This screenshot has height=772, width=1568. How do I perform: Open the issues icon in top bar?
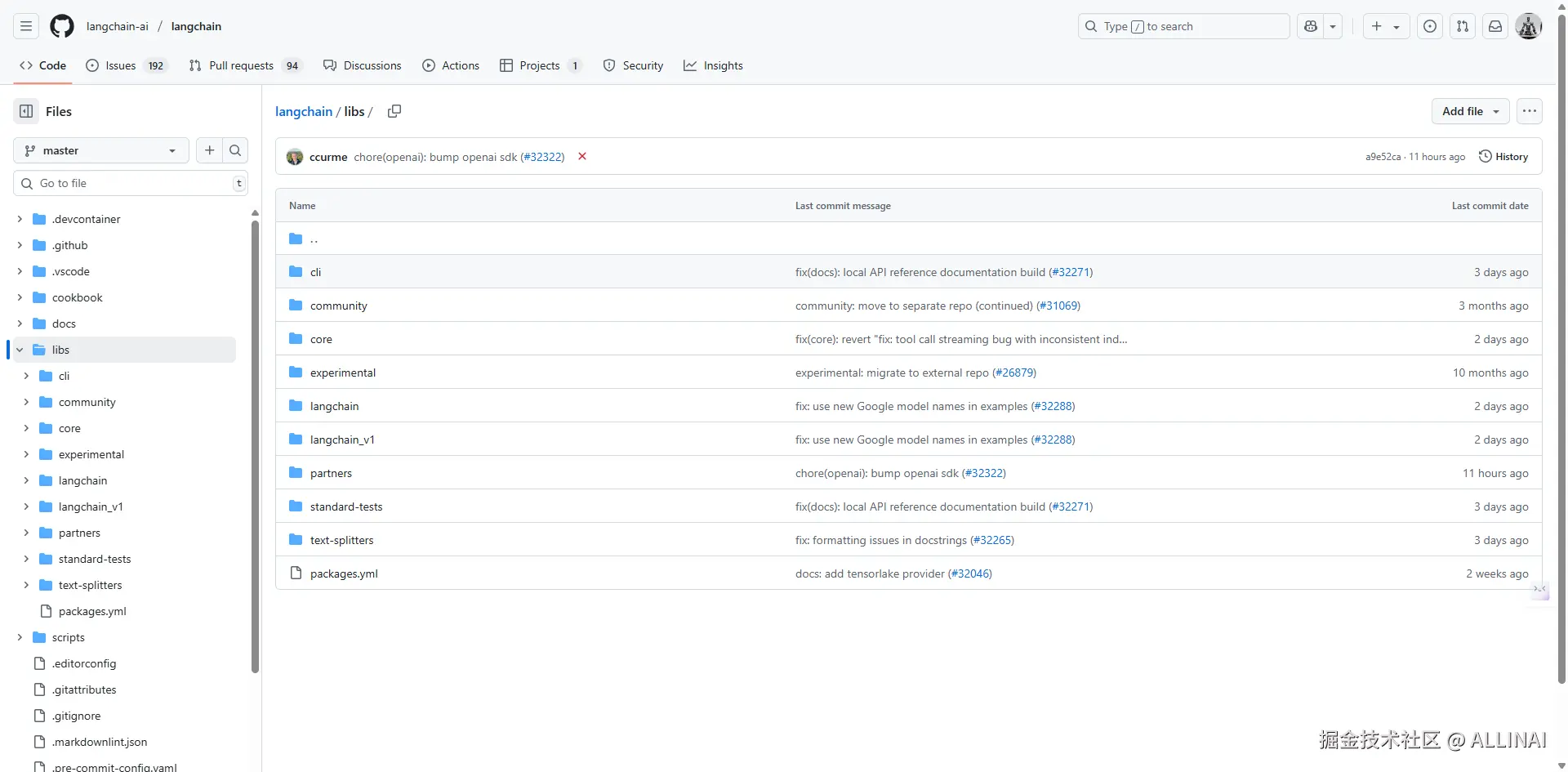(x=1430, y=26)
